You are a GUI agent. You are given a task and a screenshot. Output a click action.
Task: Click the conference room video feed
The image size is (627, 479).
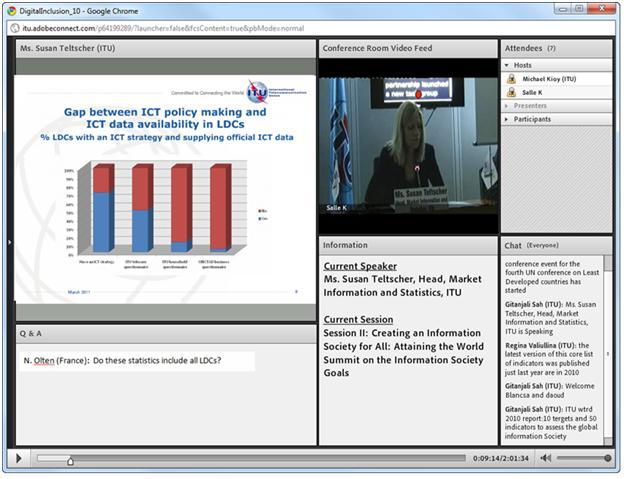tap(408, 146)
